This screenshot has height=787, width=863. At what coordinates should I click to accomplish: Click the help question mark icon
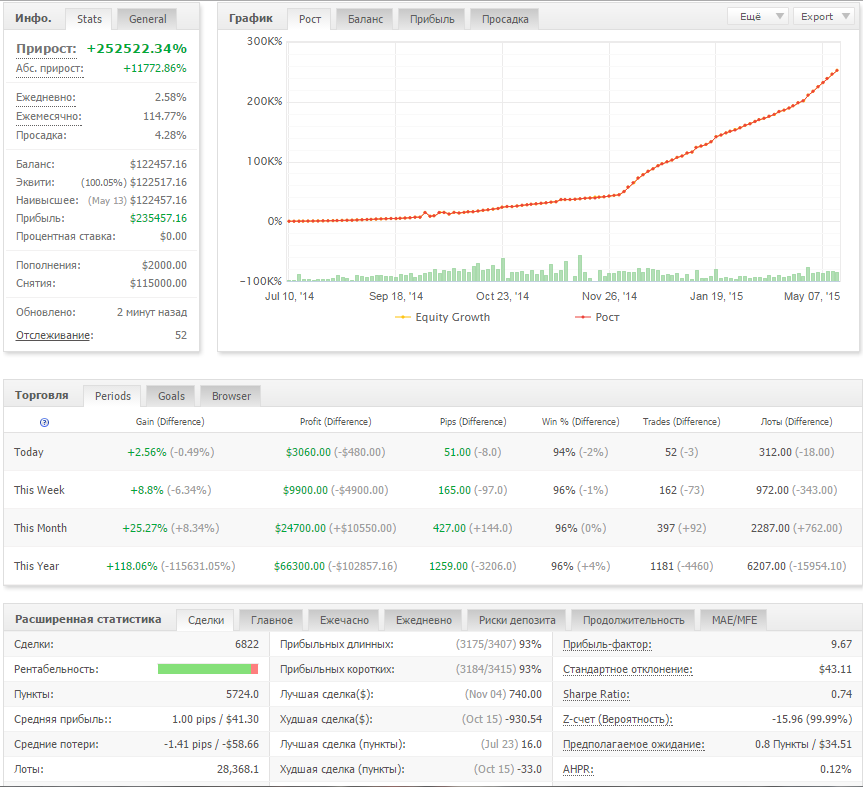[x=45, y=422]
